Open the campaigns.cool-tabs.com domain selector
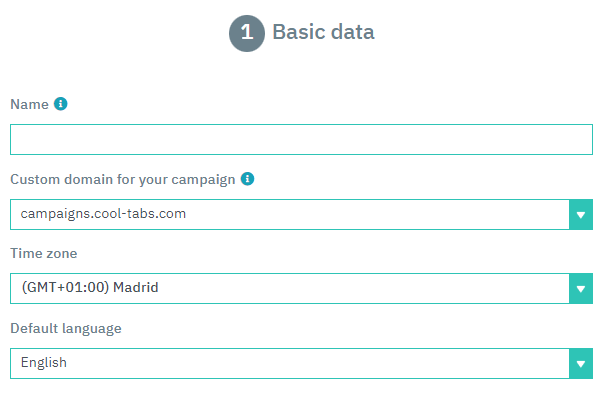 (301, 215)
